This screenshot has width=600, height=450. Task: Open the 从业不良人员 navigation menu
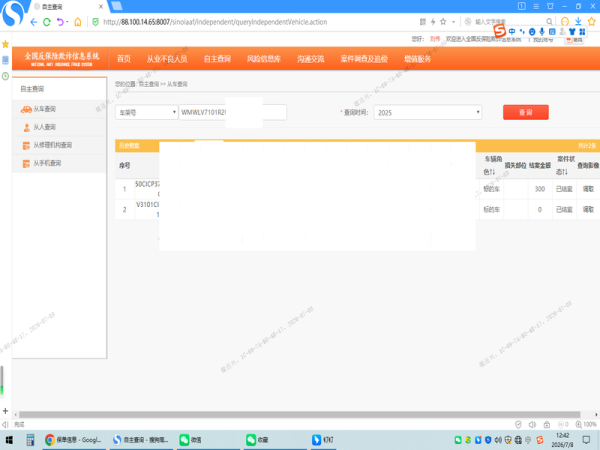click(x=167, y=59)
